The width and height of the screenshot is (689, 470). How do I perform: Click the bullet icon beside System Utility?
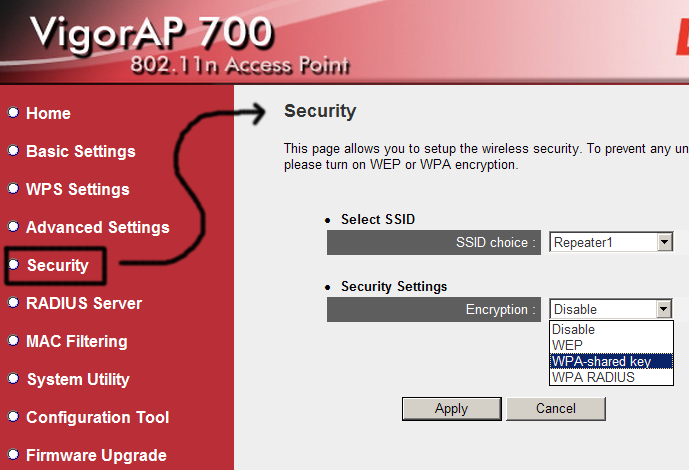click(x=14, y=378)
